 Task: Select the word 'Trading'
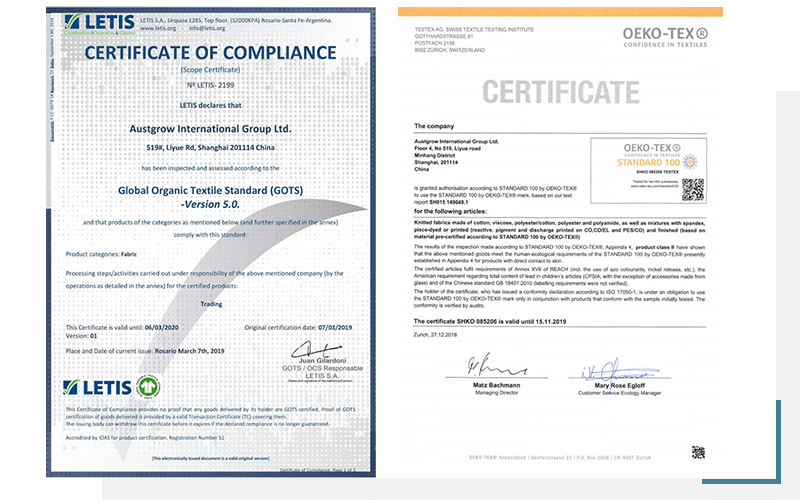click(211, 304)
